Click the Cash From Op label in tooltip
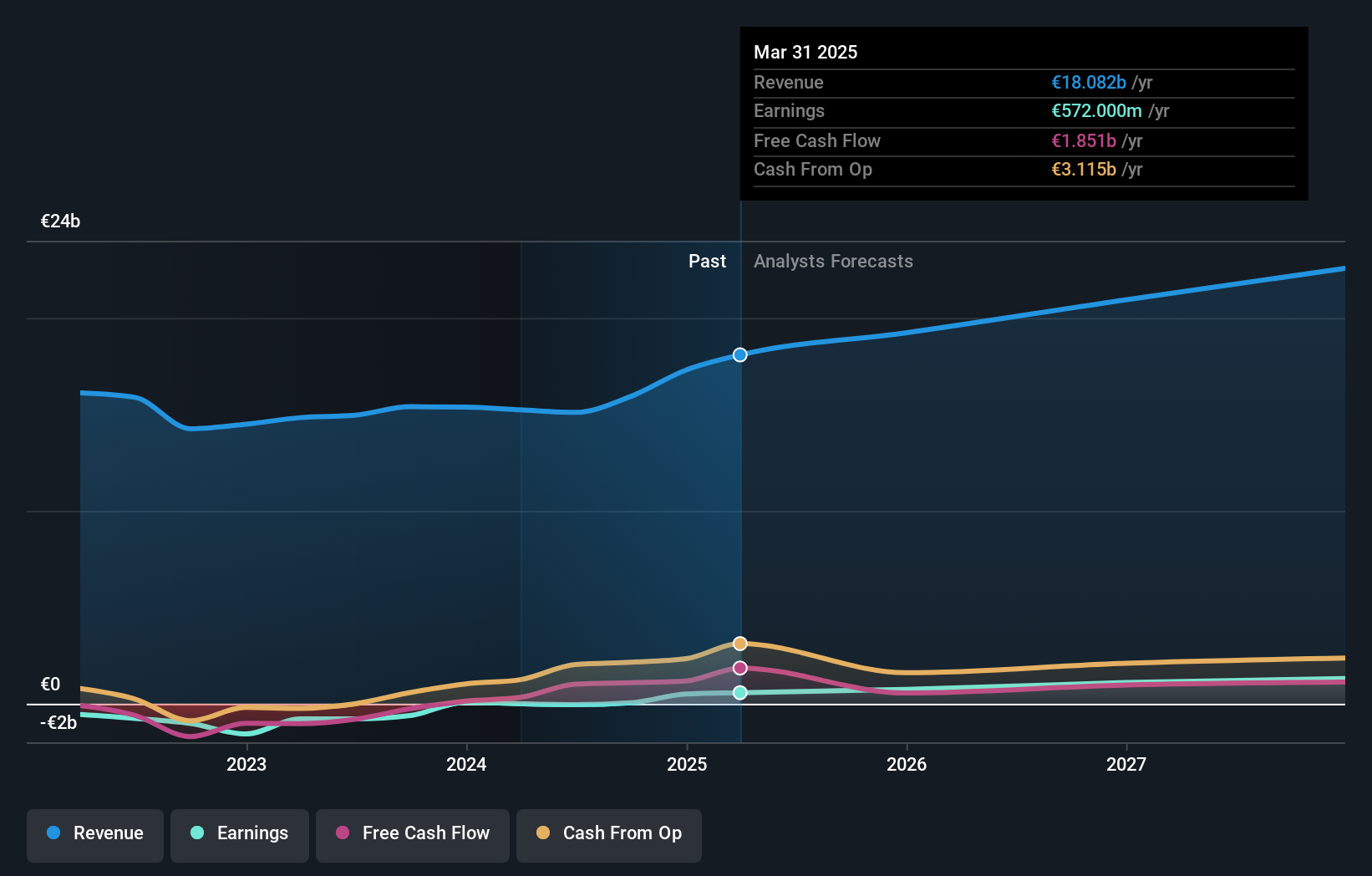The image size is (1372, 876). click(x=813, y=170)
